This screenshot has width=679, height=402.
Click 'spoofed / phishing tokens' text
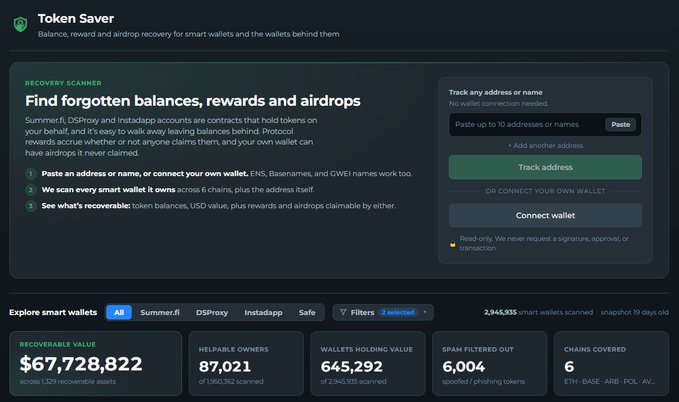[483, 382]
